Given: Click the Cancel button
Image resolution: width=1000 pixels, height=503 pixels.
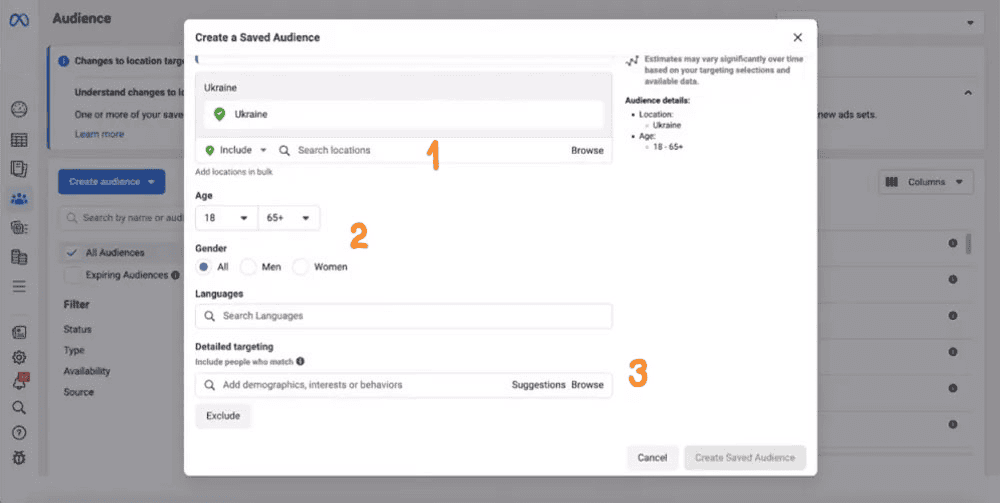Looking at the screenshot, I should tap(652, 458).
